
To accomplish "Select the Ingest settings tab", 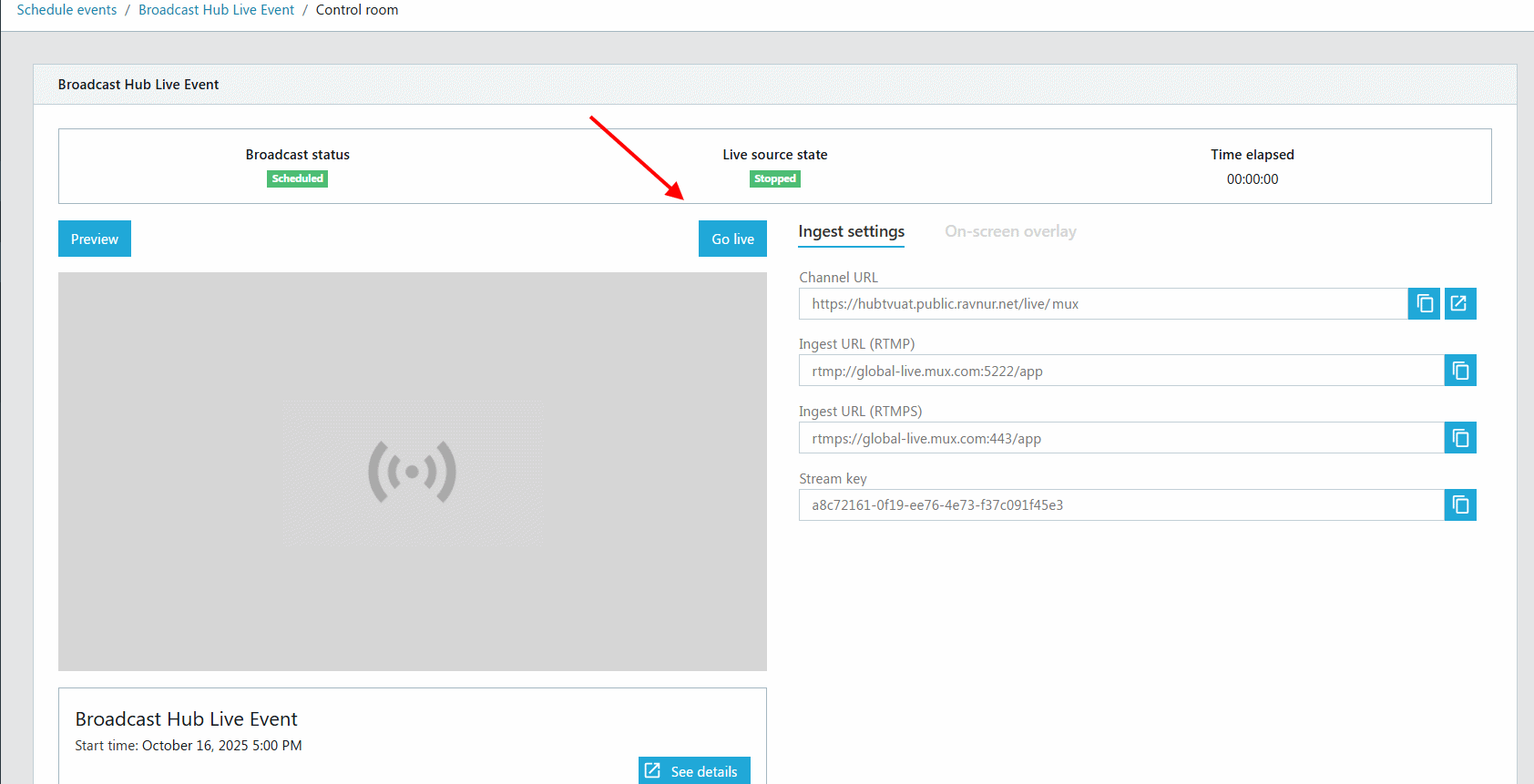I will [852, 232].
